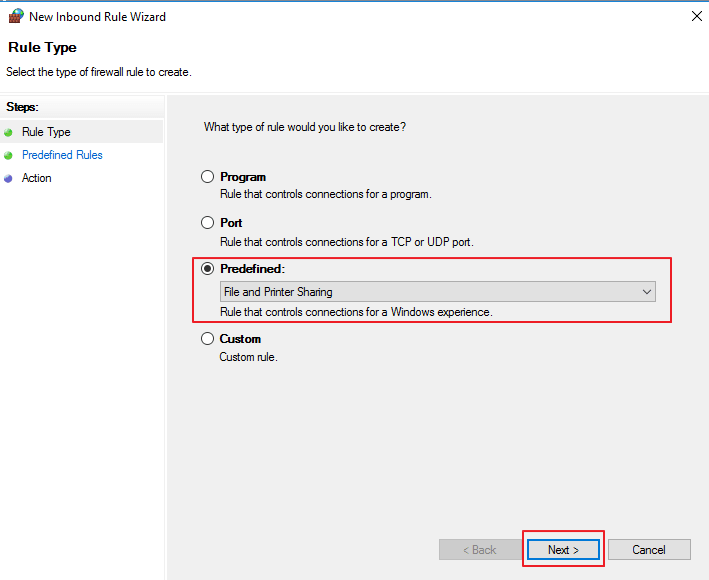Click the 'Custom rule.' description text
The width and height of the screenshot is (709, 580).
pyautogui.click(x=248, y=357)
